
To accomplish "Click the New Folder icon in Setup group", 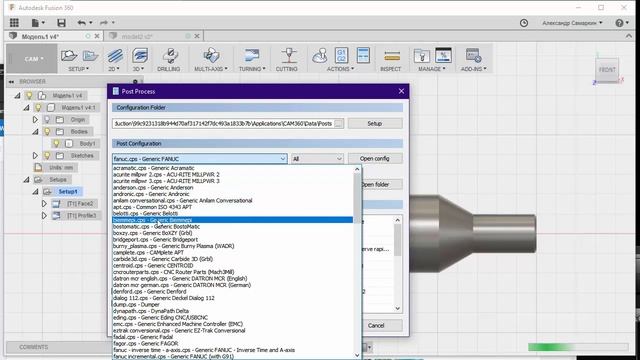I will pyautogui.click(x=90, y=55).
